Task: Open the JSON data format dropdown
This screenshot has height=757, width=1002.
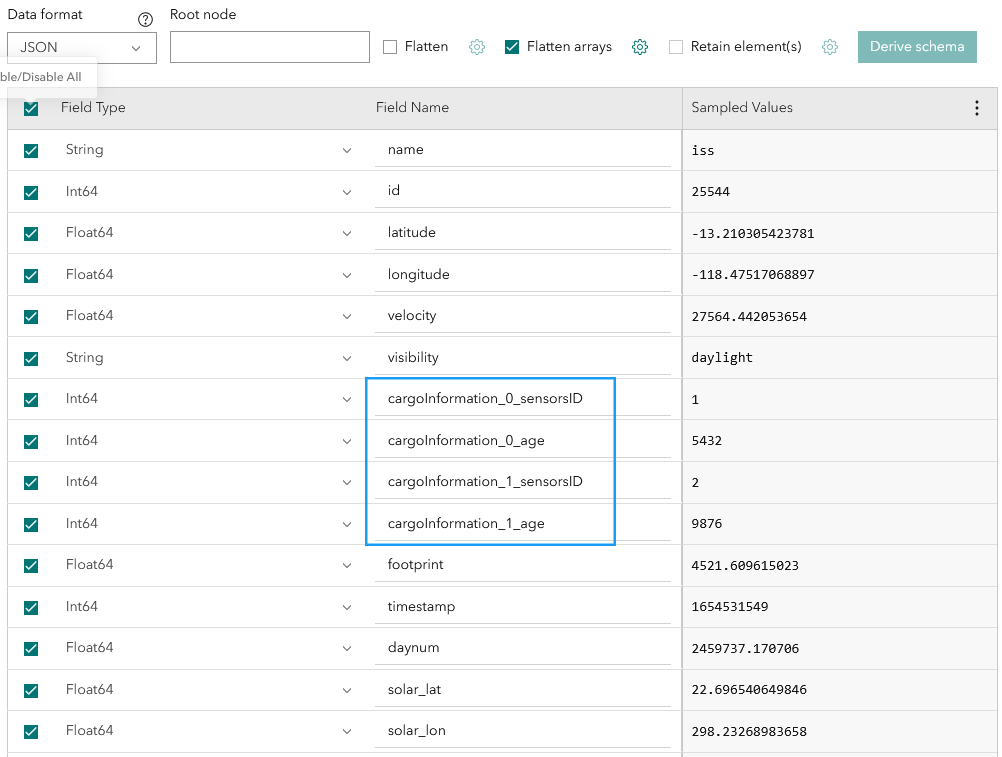Action: coord(81,47)
